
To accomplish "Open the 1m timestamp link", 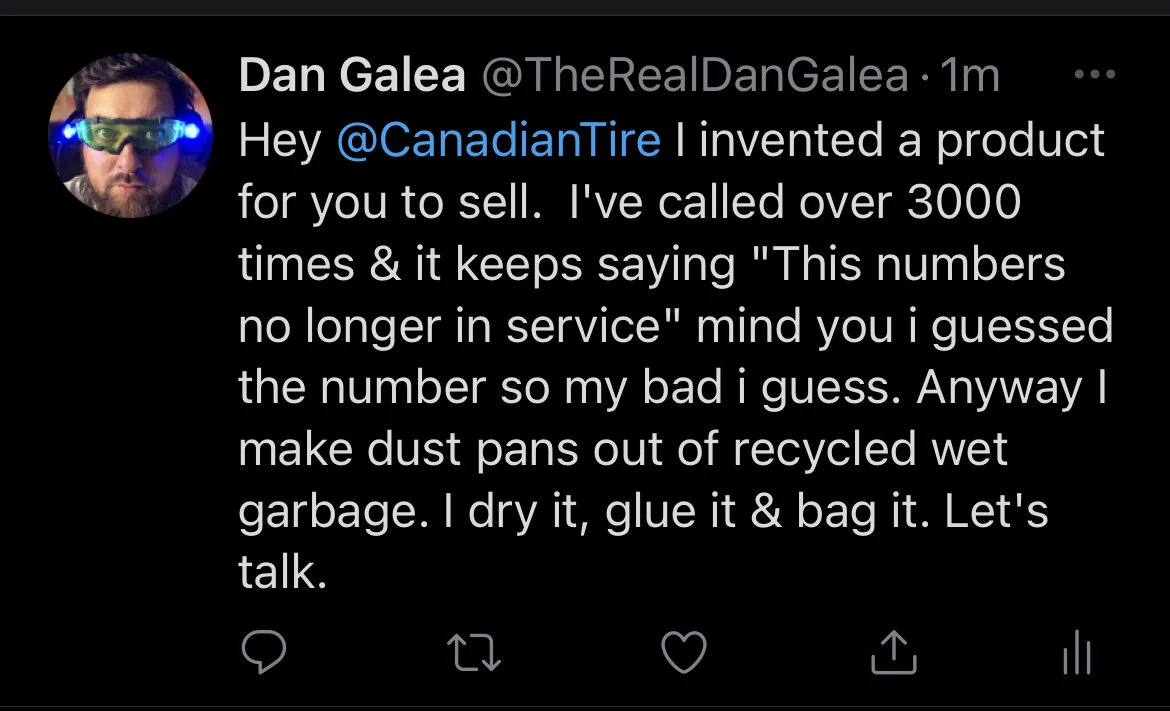I will 969,75.
